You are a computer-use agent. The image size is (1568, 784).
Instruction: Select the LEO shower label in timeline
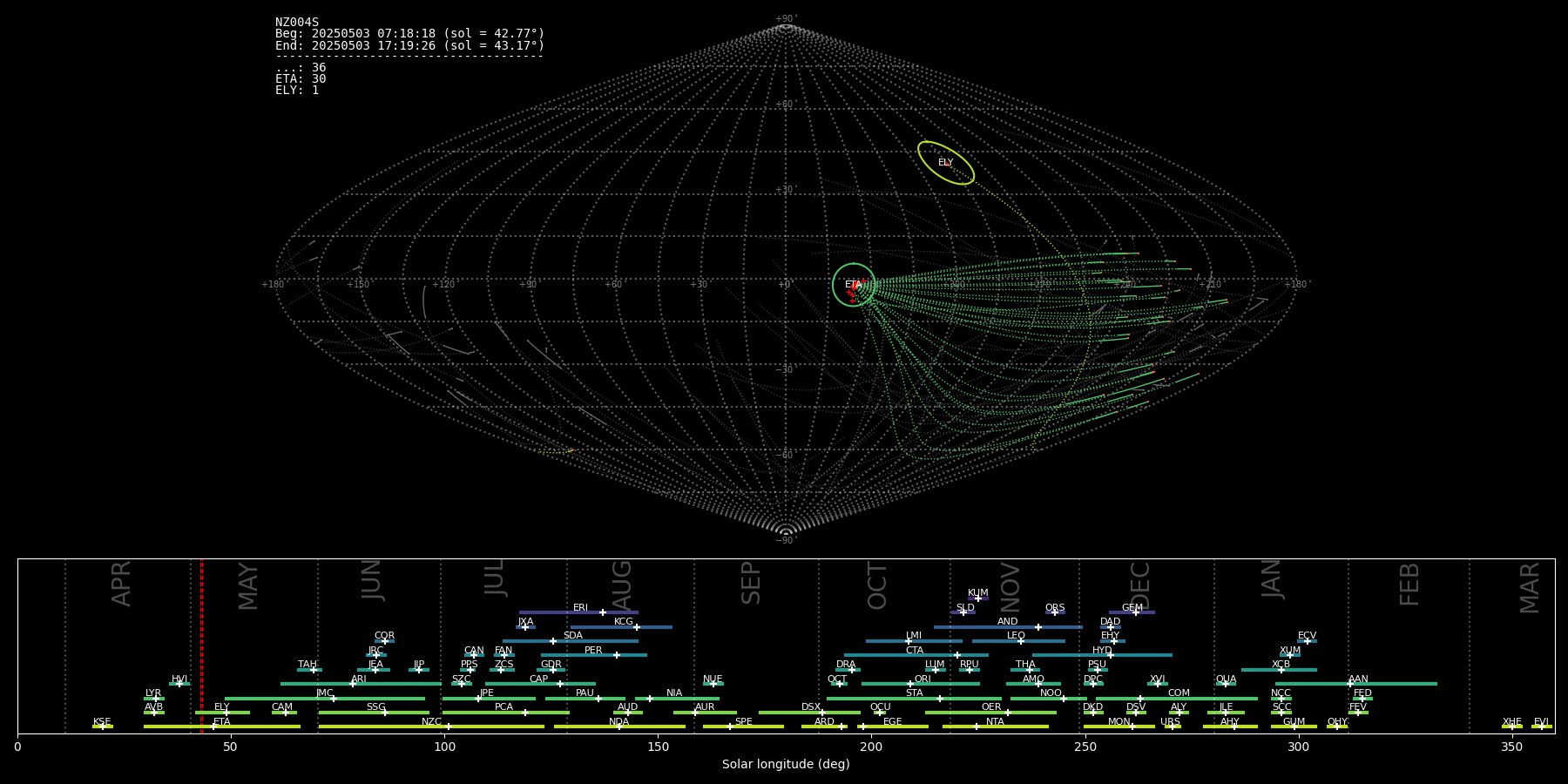click(1016, 636)
